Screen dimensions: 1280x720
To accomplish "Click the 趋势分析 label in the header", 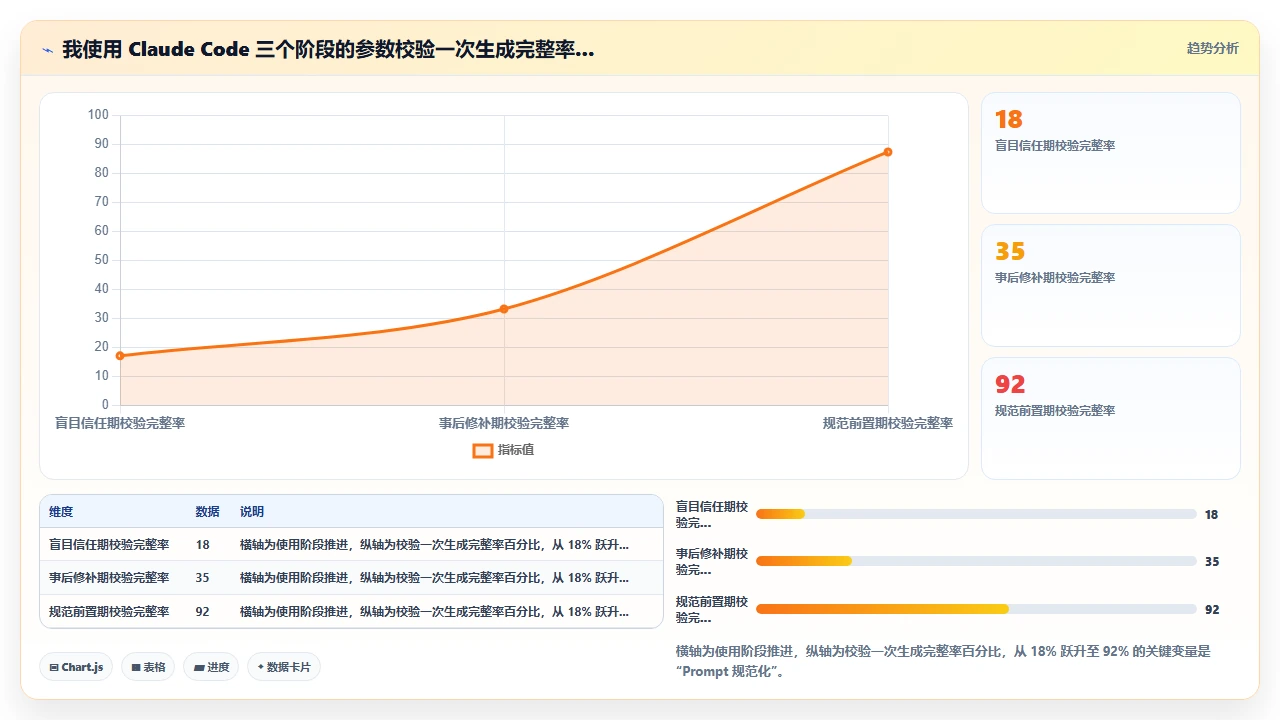I will click(1212, 48).
